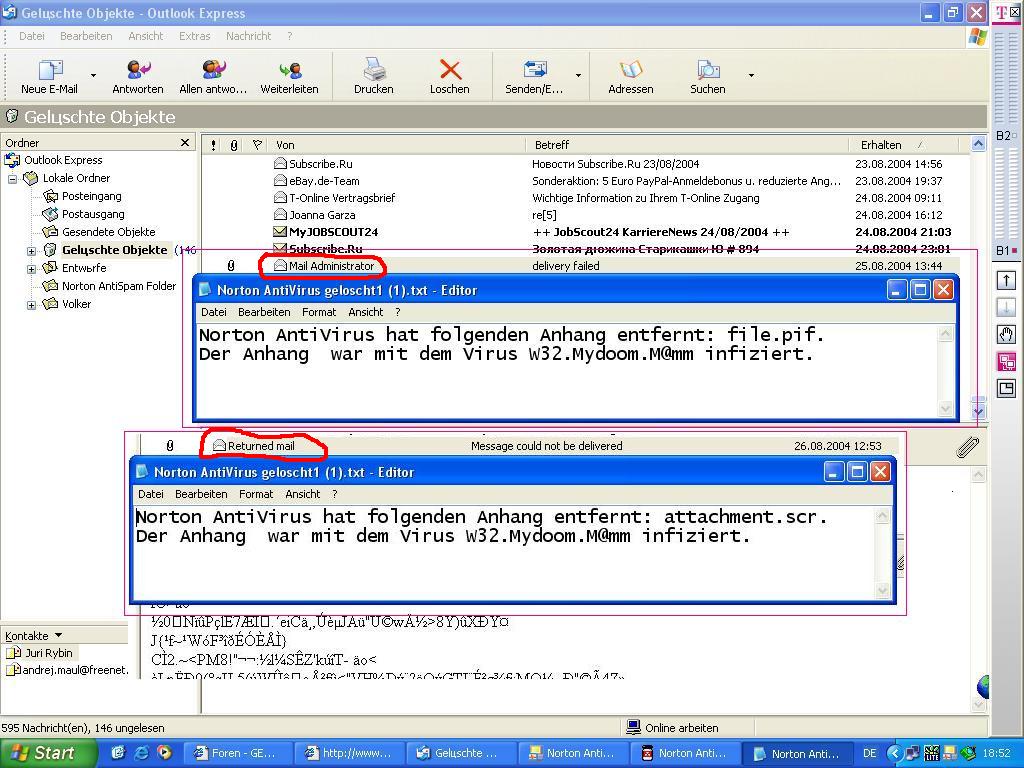Reply using the Antworten button
Viewport: 1024px width, 768px height.
[x=138, y=77]
